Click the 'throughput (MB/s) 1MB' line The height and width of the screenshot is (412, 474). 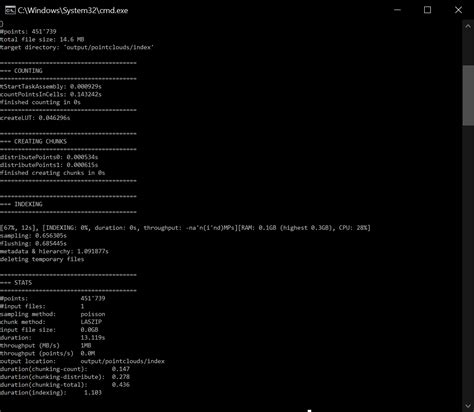pos(46,346)
